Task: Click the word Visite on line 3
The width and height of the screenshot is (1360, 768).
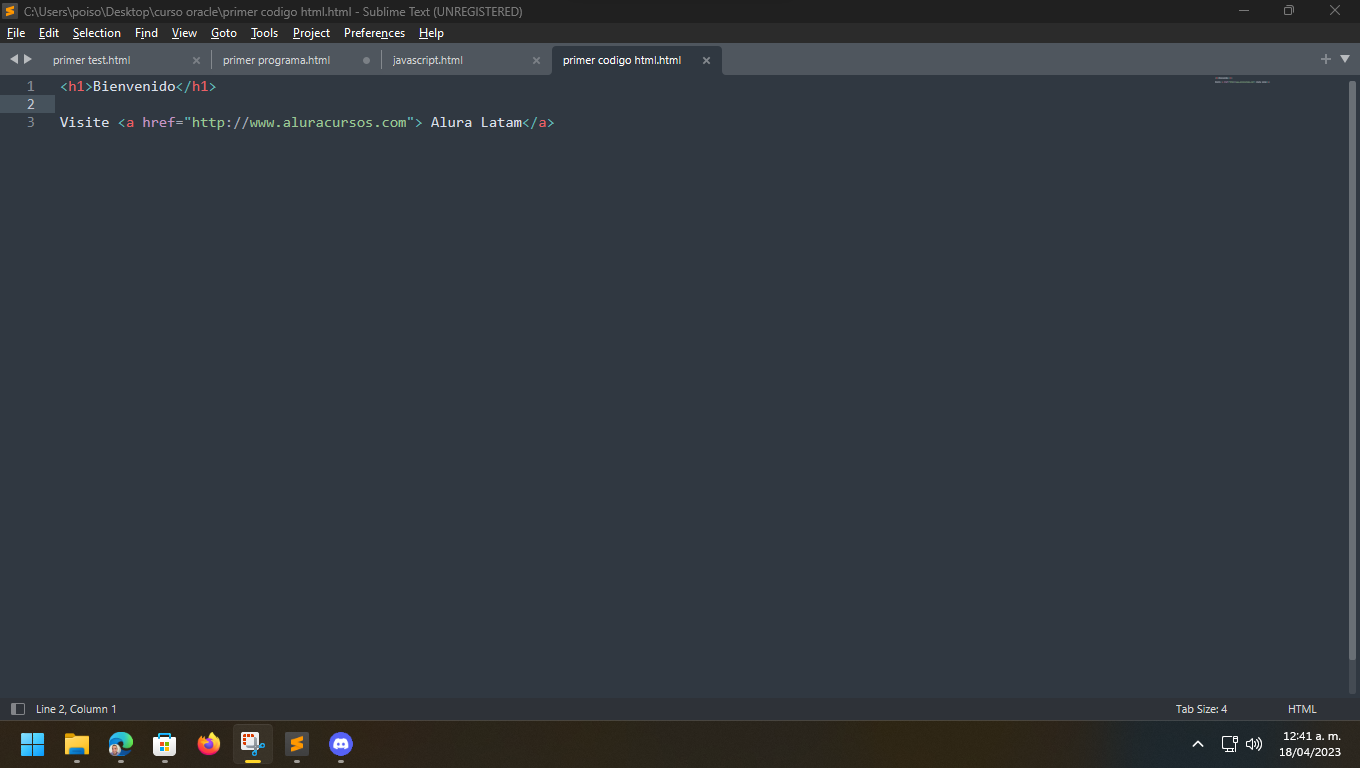Action: click(84, 122)
